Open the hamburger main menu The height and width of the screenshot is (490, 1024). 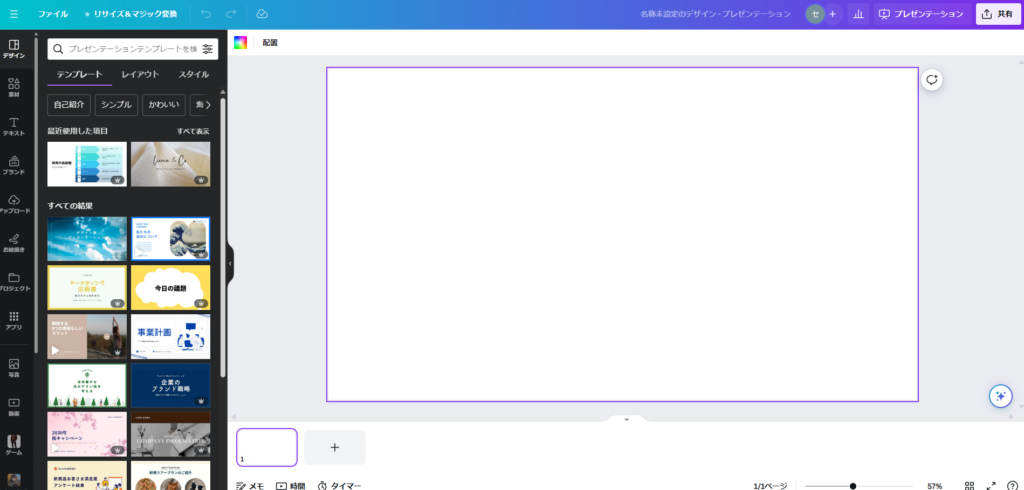(x=14, y=14)
